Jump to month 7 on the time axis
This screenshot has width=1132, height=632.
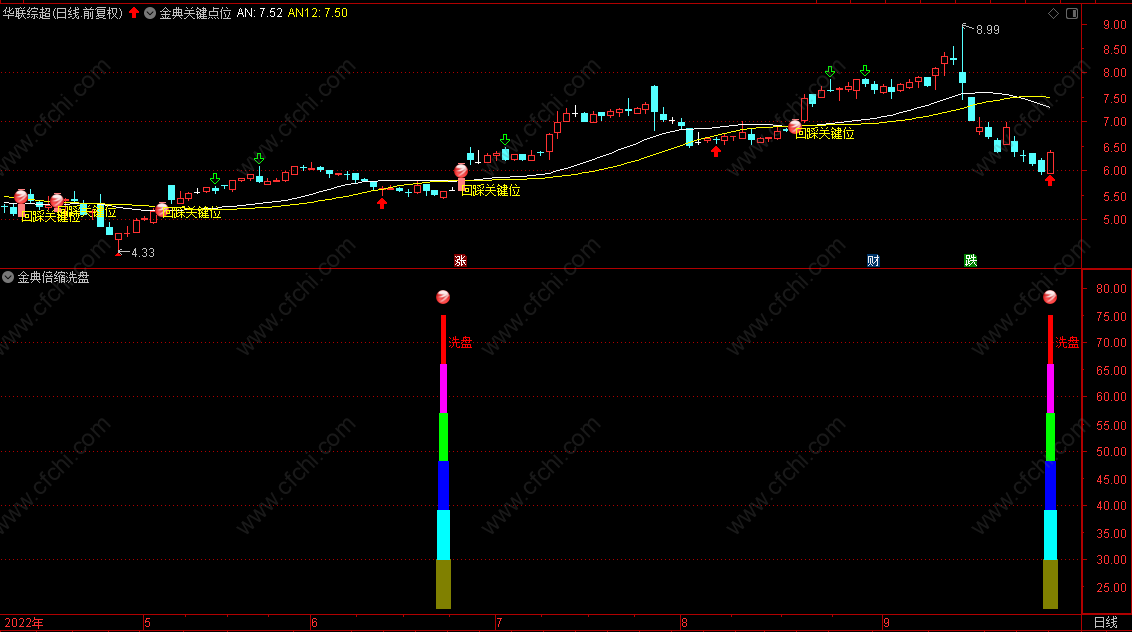tap(499, 623)
